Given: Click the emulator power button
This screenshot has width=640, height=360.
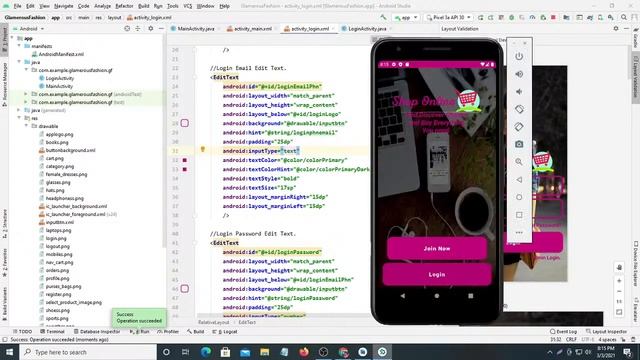Looking at the screenshot, I should point(519,56).
